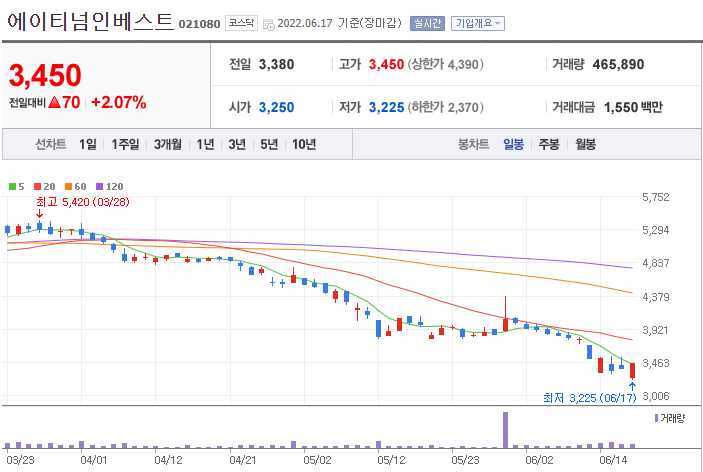Viewport: 703px width, 472px height.
Task: Click the stock code 021080
Action: [x=199, y=24]
